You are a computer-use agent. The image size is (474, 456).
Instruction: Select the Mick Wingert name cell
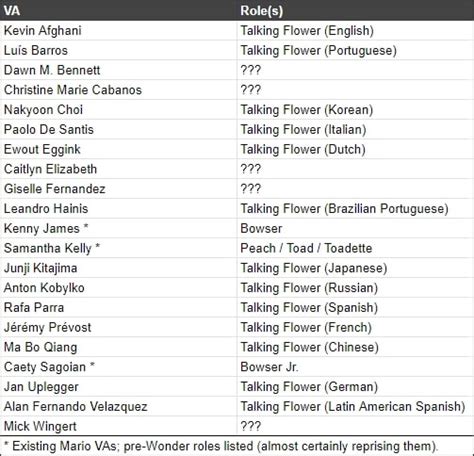click(118, 426)
